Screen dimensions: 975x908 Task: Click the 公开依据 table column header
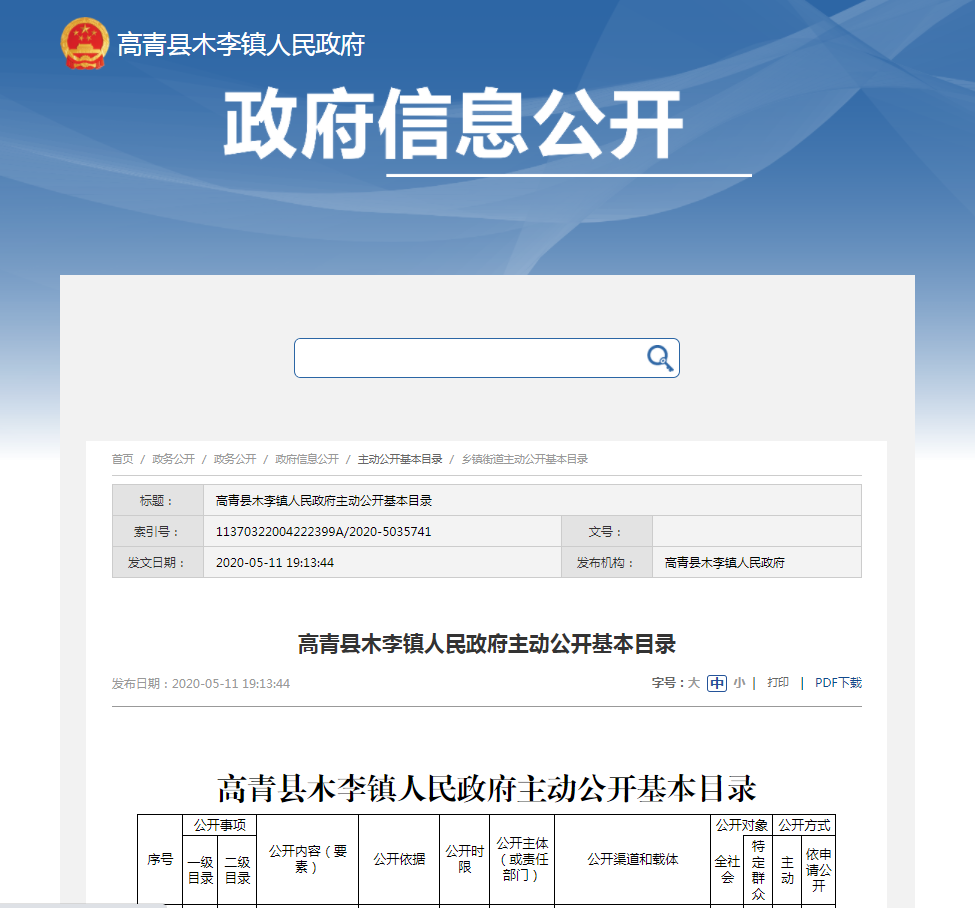[x=399, y=859]
